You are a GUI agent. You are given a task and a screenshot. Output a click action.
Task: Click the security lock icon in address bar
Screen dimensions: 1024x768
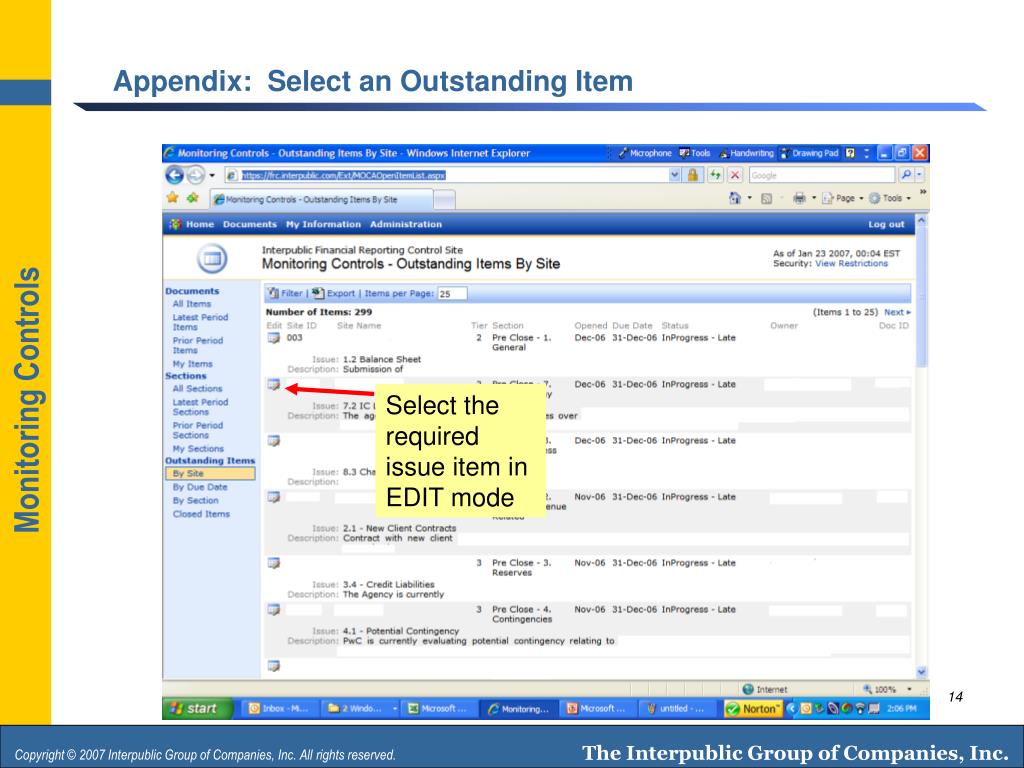[x=693, y=174]
